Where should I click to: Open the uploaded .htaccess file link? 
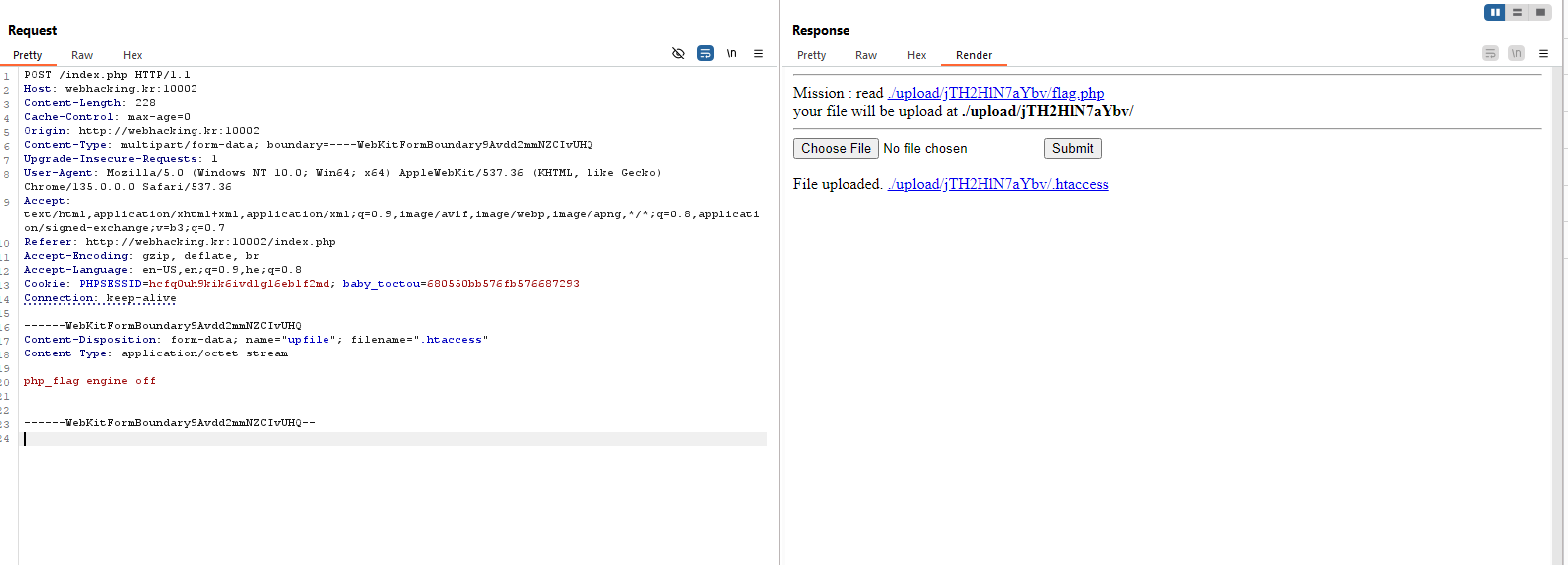[997, 184]
